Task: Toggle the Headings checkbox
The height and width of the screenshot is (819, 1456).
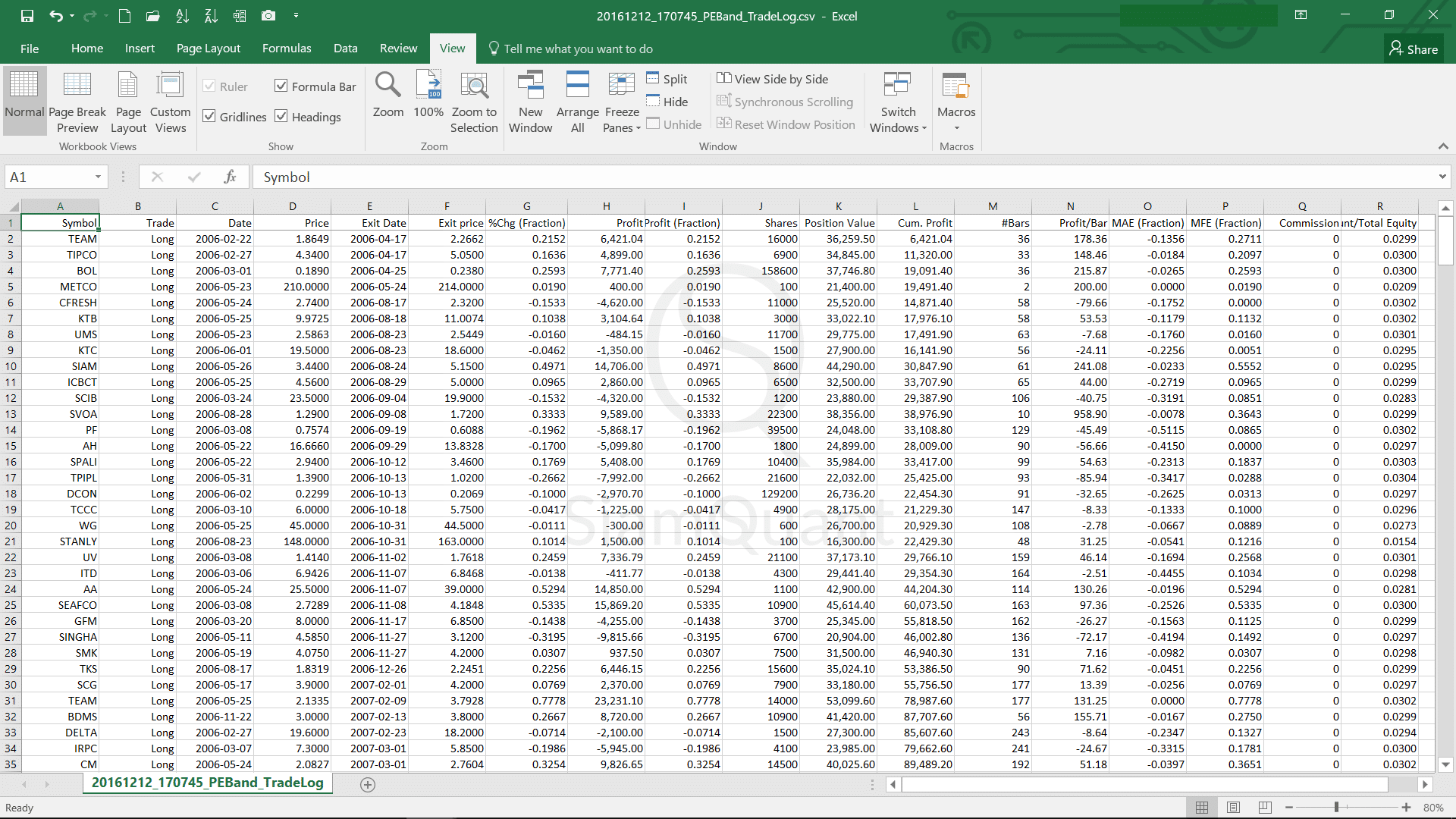Action: tap(281, 117)
